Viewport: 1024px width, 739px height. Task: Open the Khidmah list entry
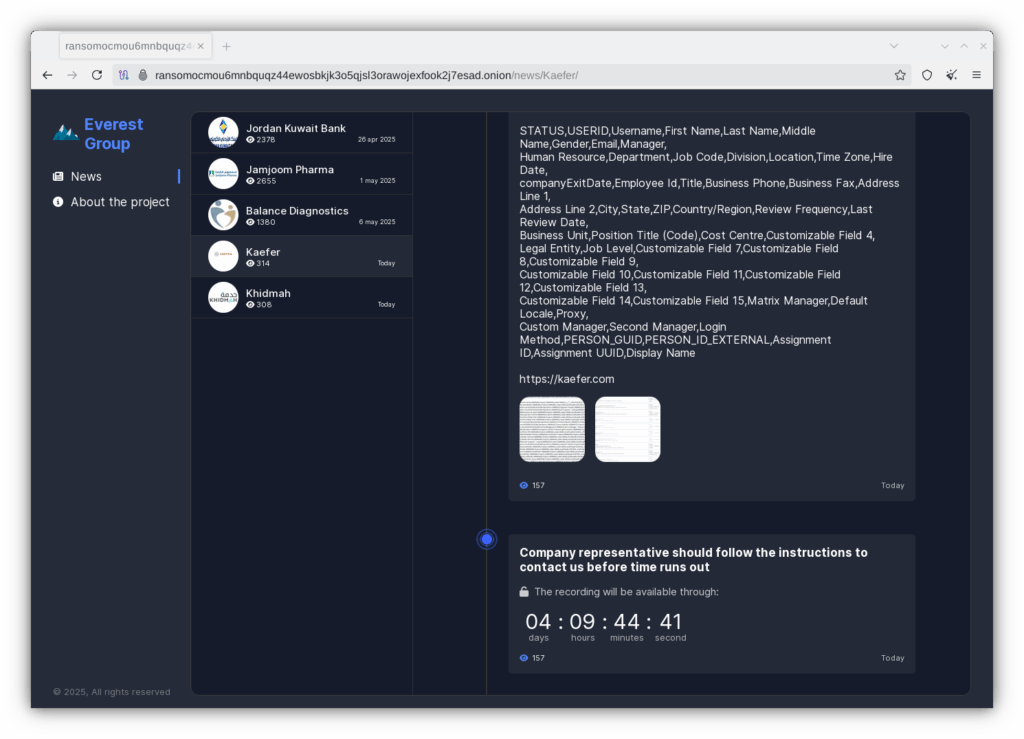[x=301, y=298]
